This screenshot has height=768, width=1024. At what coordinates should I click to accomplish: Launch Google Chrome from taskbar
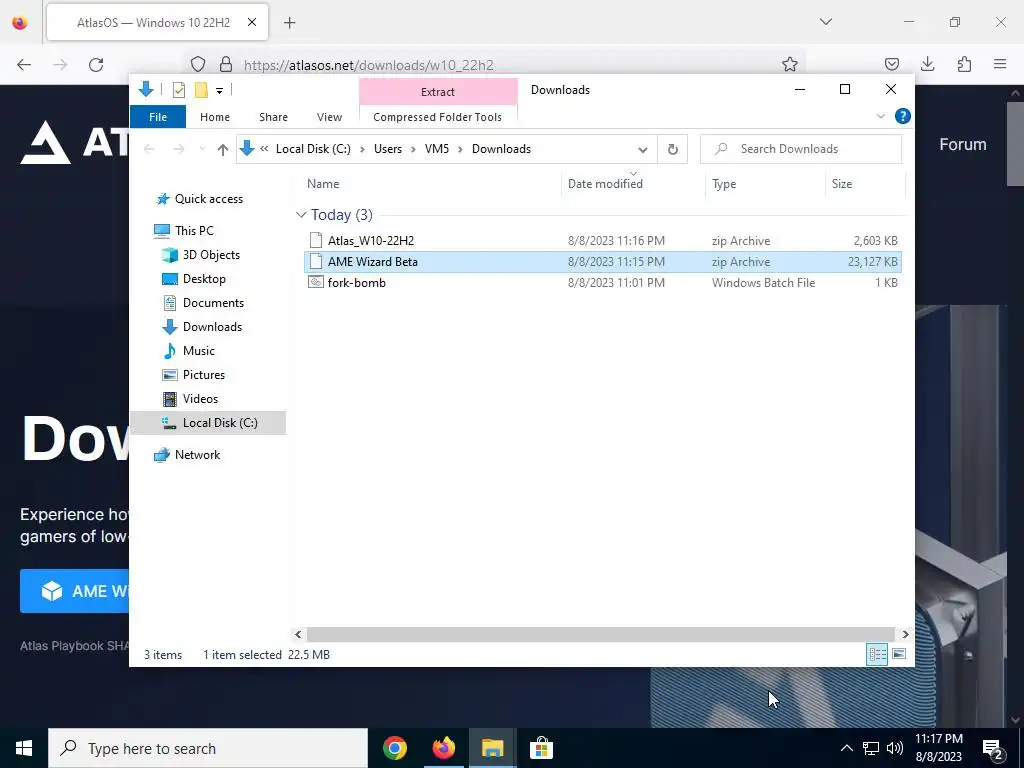(395, 748)
